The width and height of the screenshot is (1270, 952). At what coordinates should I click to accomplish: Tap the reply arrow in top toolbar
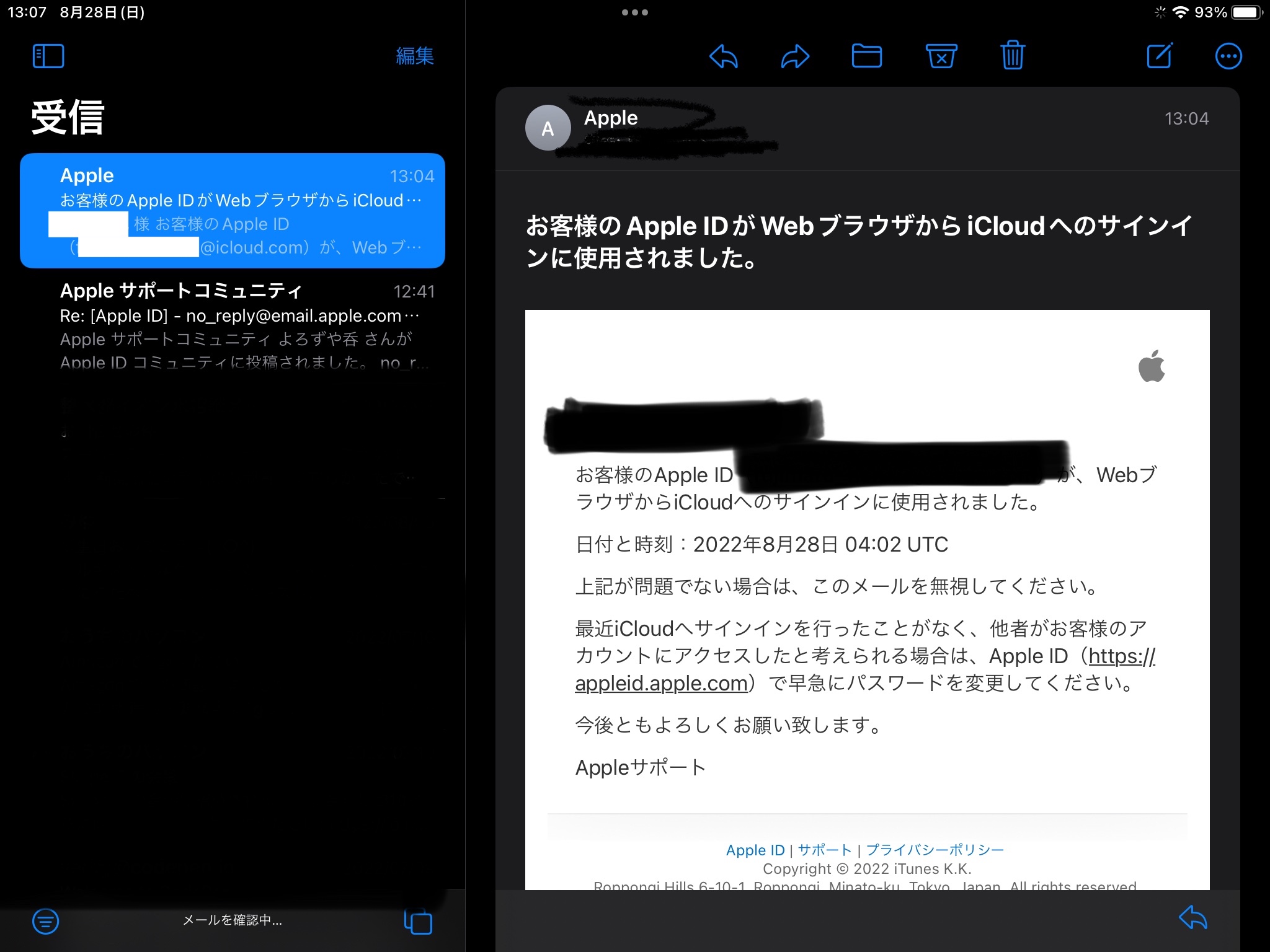click(723, 56)
